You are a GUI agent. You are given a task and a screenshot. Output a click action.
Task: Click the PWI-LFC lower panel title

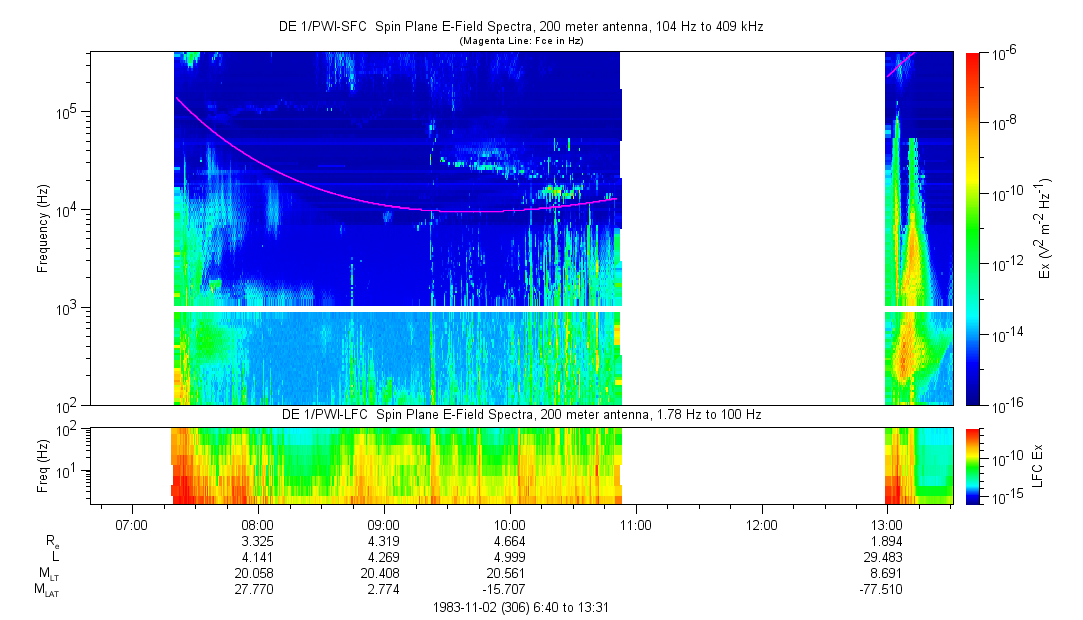coord(520,414)
